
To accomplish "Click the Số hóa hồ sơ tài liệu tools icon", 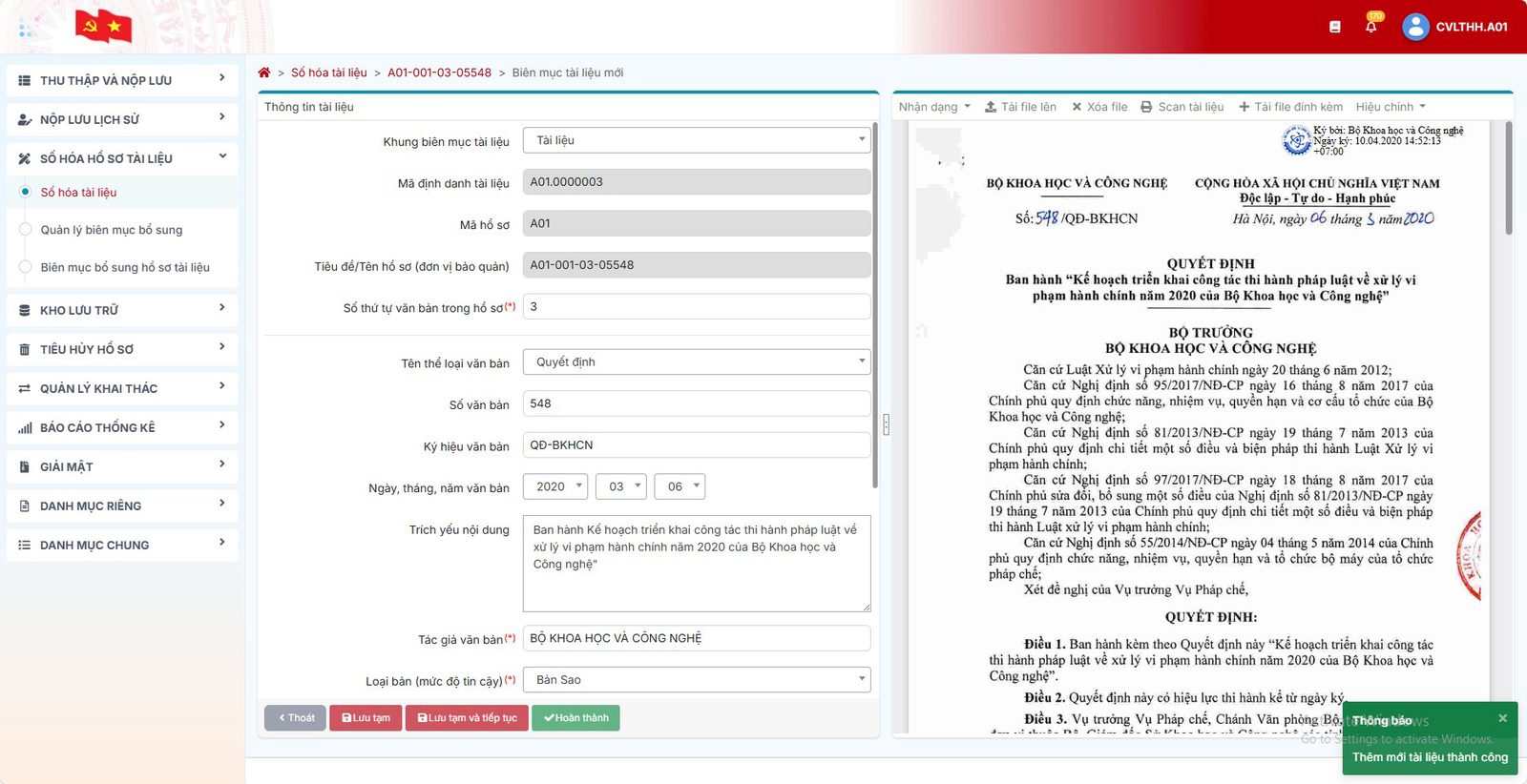I will point(25,159).
